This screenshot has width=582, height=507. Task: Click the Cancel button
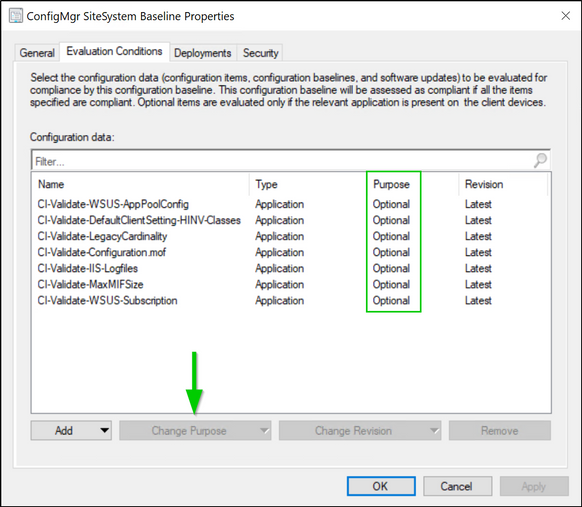pos(458,486)
